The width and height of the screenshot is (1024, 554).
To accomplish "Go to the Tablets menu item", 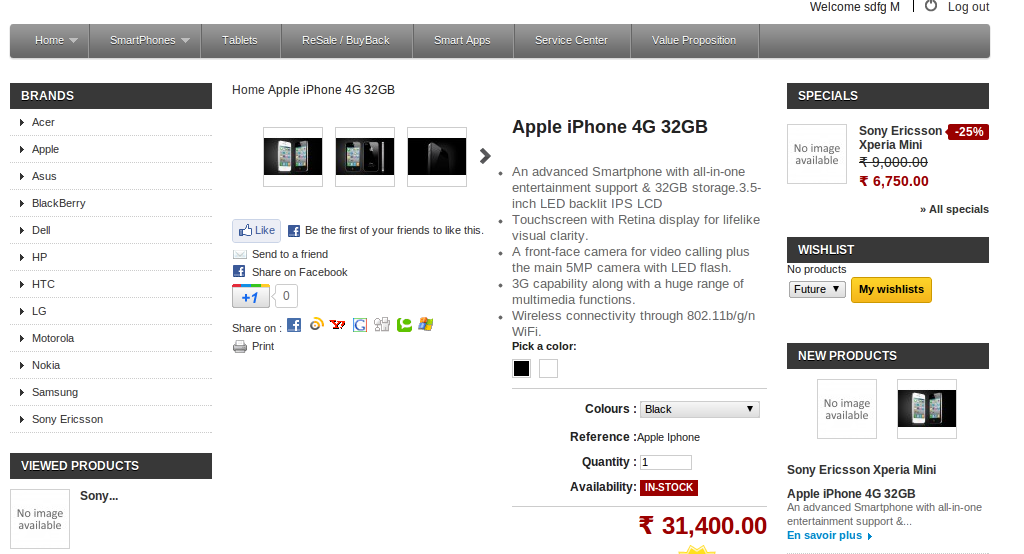I will 240,41.
